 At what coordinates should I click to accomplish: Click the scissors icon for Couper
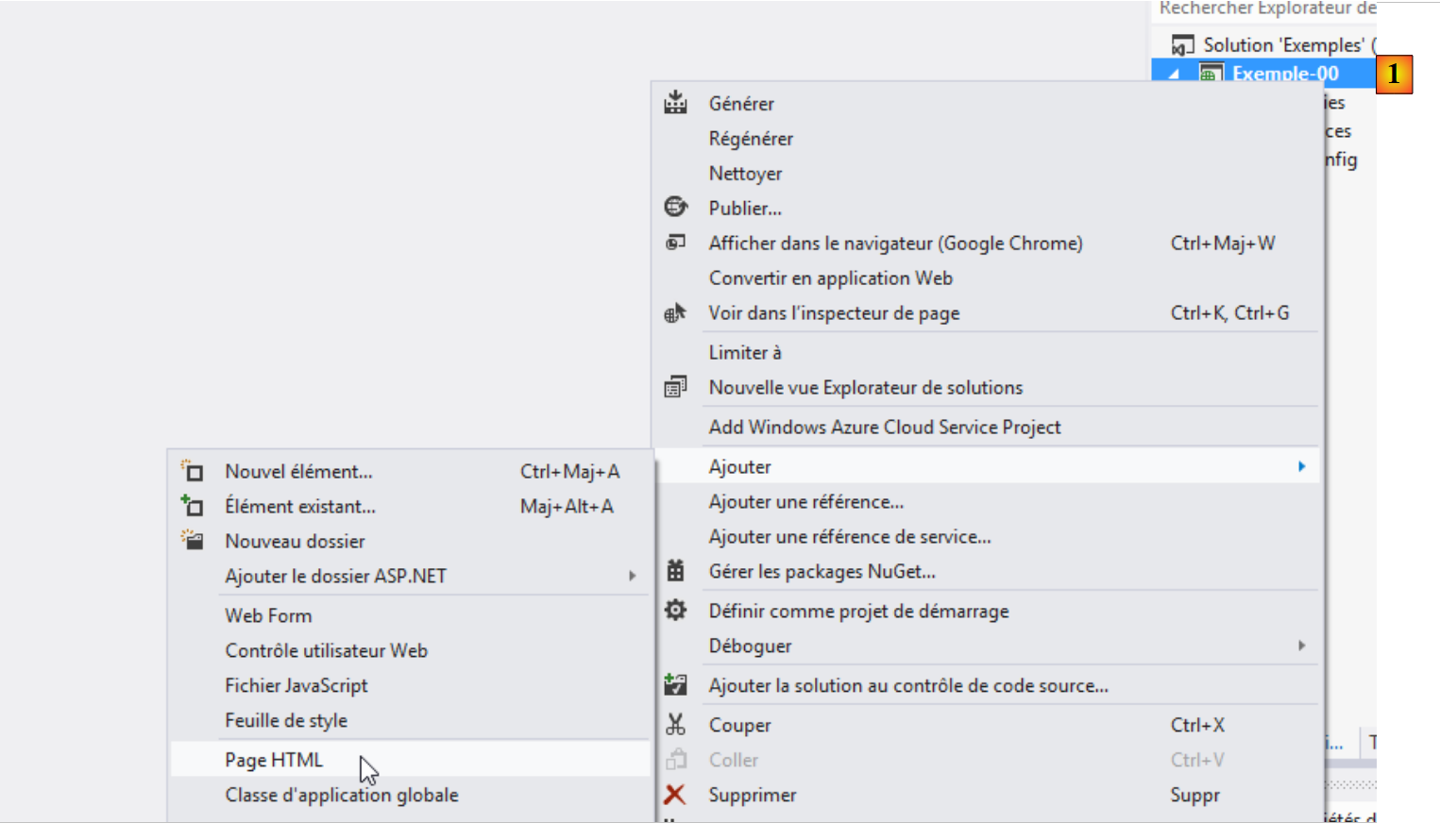point(675,725)
